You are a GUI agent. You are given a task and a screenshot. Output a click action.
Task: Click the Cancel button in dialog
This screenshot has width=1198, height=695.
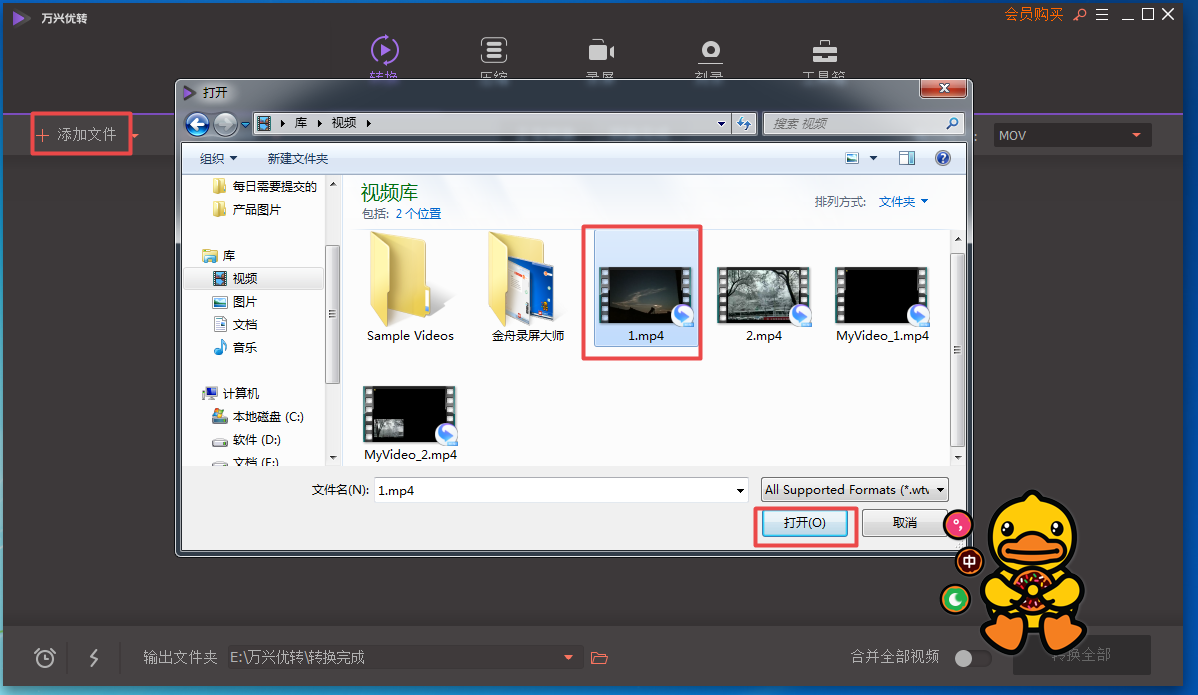point(904,523)
